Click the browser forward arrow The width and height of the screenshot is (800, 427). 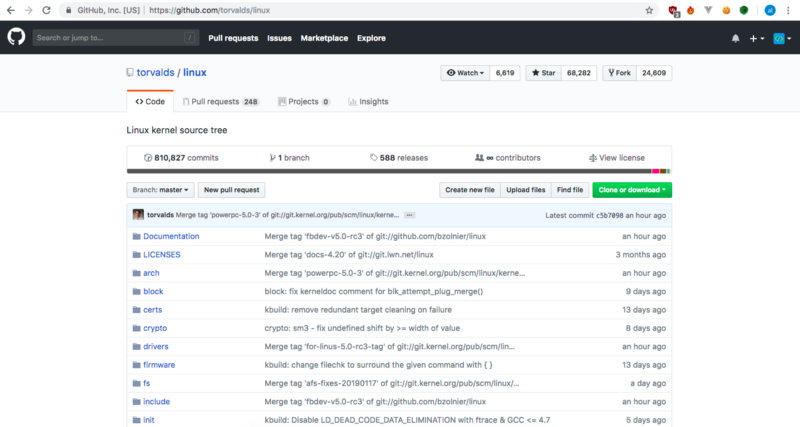(x=29, y=10)
